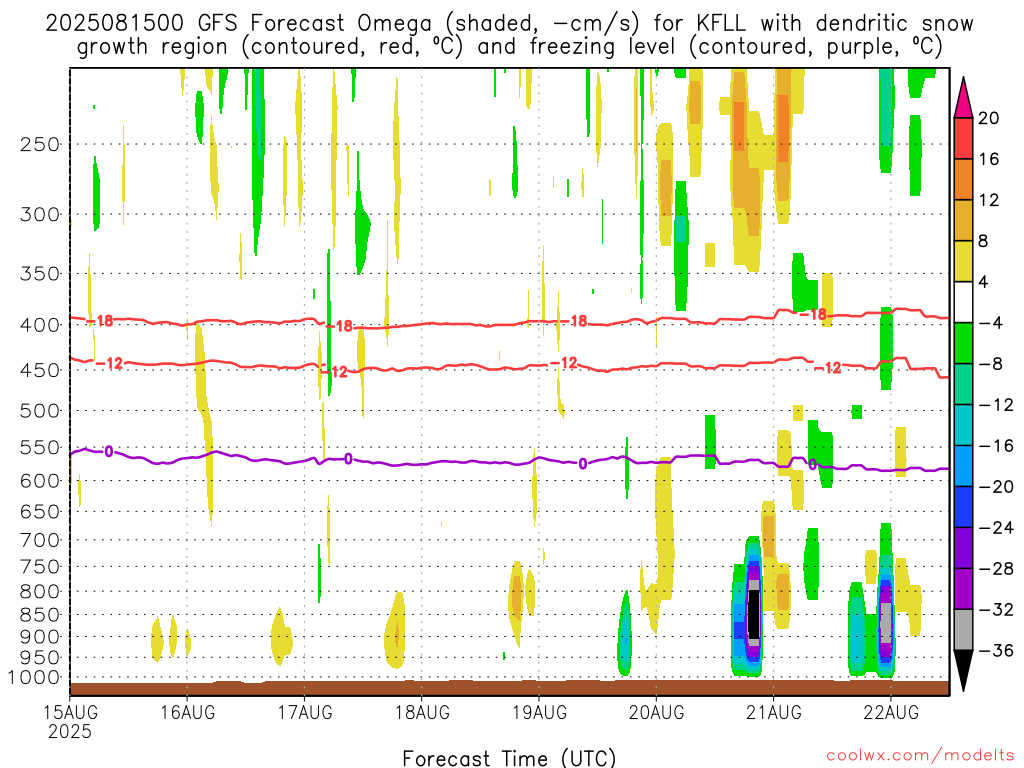Click the Forecast Time (UTC) axis title
Viewport: 1024px width, 768px height.
[x=509, y=758]
